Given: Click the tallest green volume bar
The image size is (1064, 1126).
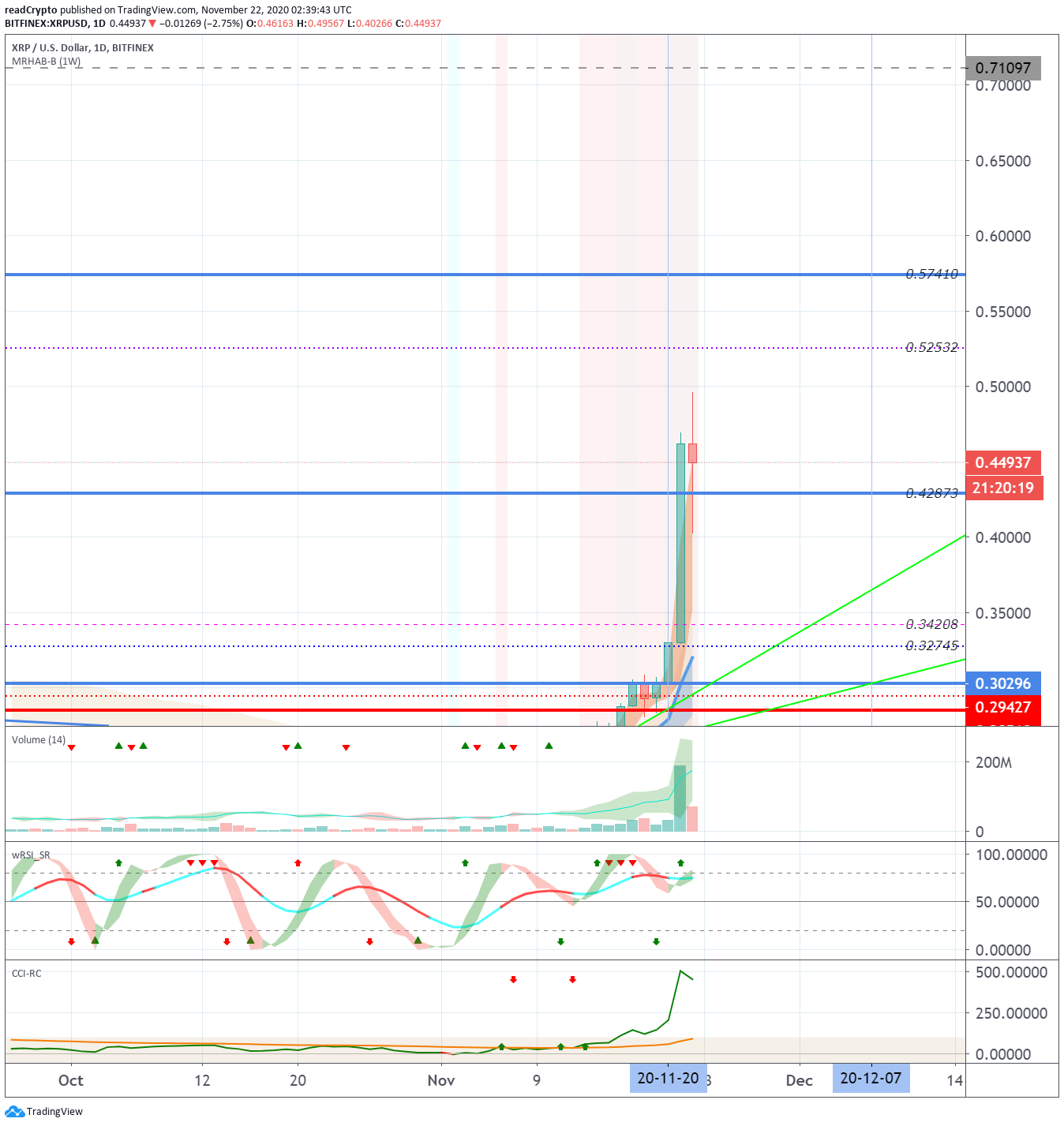Looking at the screenshot, I should 680,798.
